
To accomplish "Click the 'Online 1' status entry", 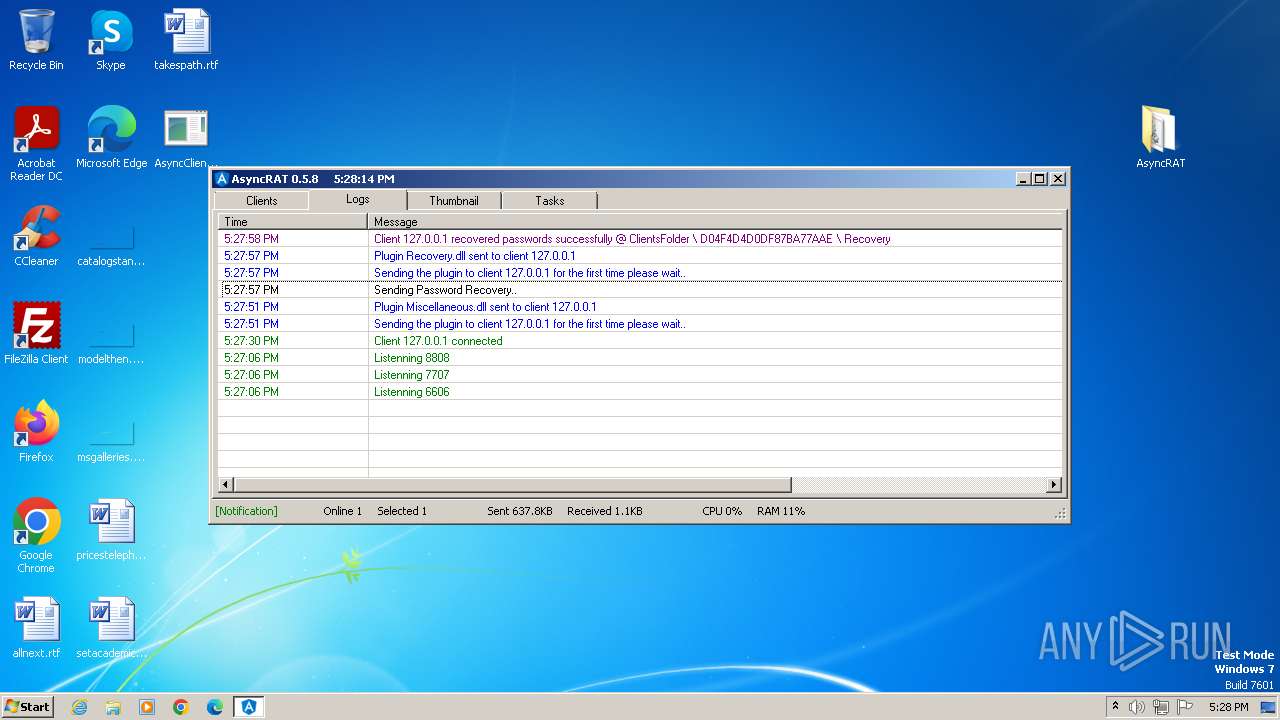I will coord(342,511).
